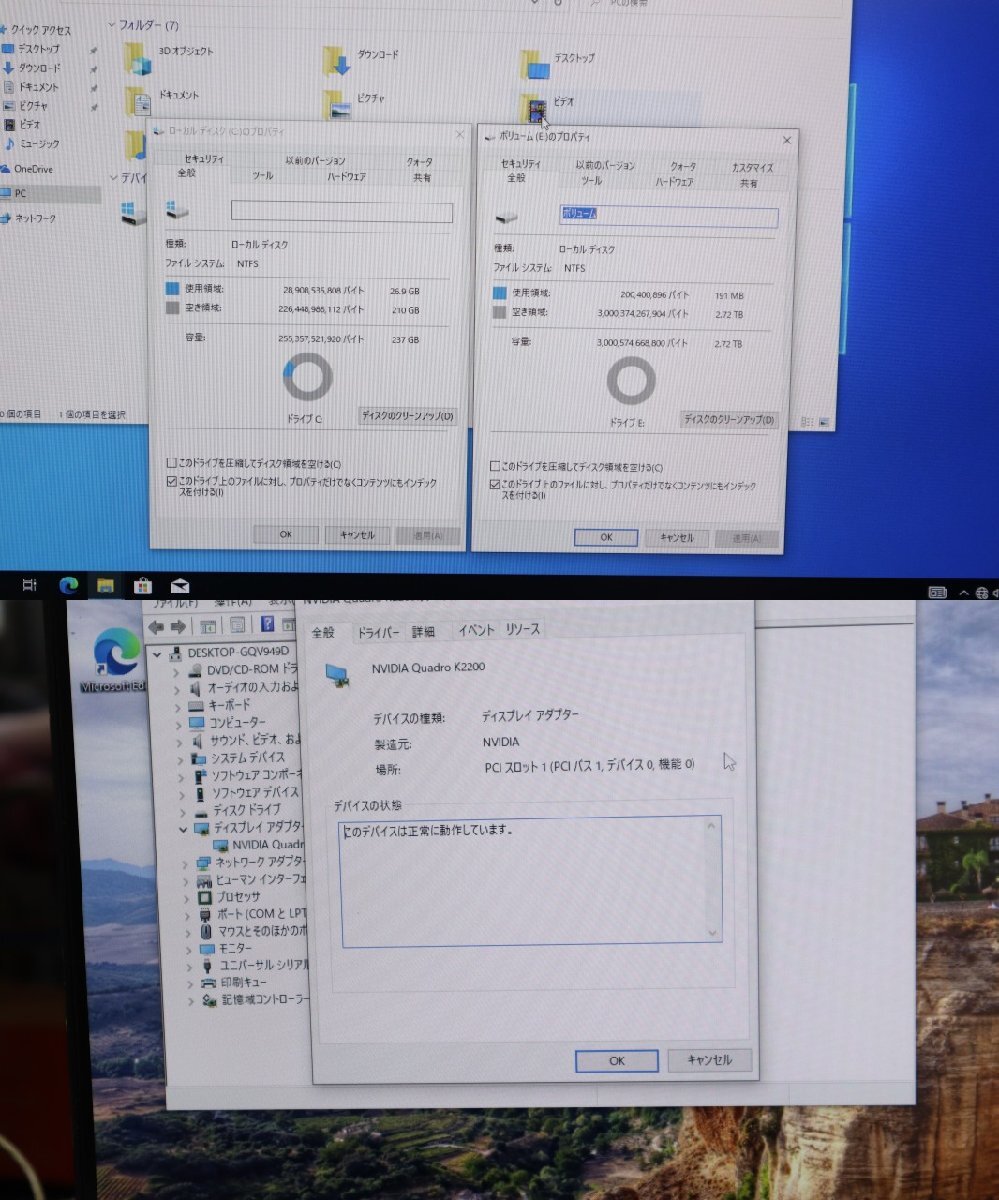
Task: Switch to 共有 tab in drive C properties
Action: (x=422, y=177)
